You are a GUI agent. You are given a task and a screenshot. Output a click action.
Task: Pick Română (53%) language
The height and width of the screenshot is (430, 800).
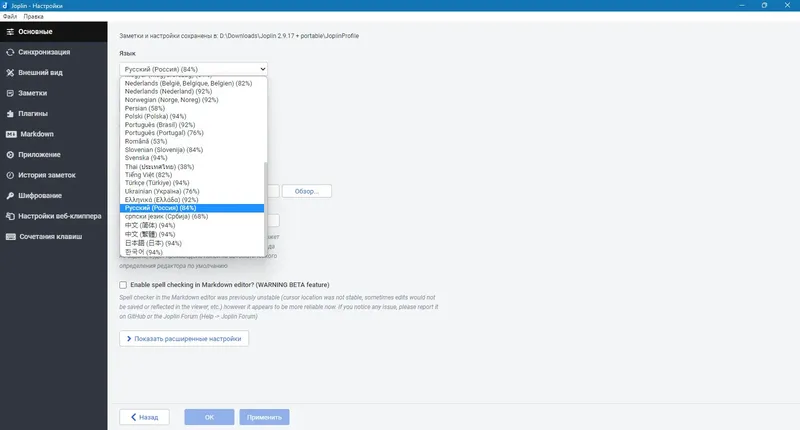192,141
